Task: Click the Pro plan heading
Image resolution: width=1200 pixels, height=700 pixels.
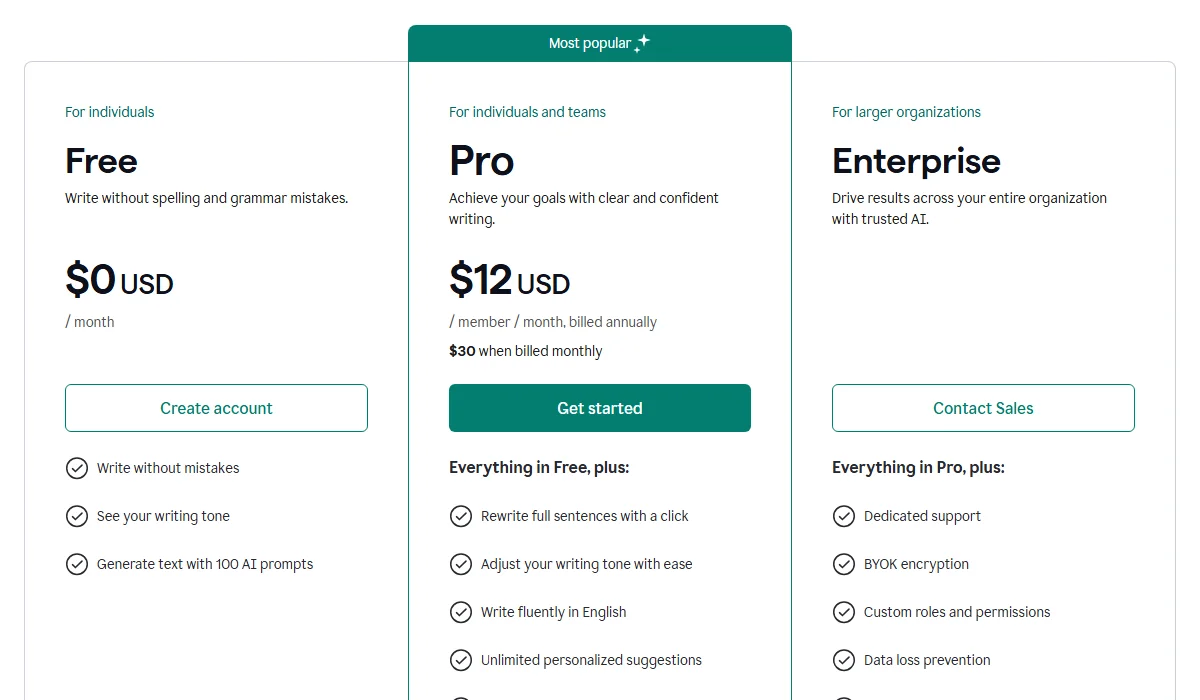Action: (481, 161)
